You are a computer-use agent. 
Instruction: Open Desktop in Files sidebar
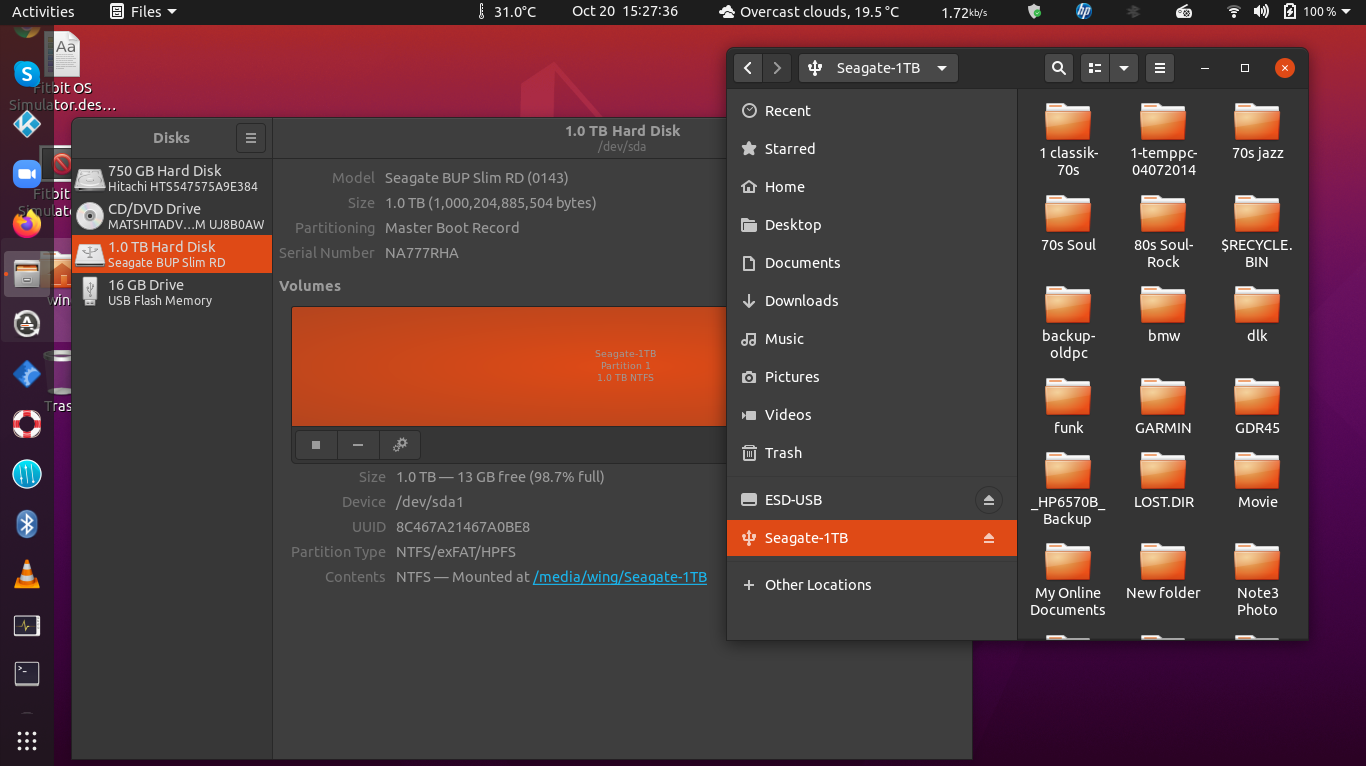coord(872,225)
